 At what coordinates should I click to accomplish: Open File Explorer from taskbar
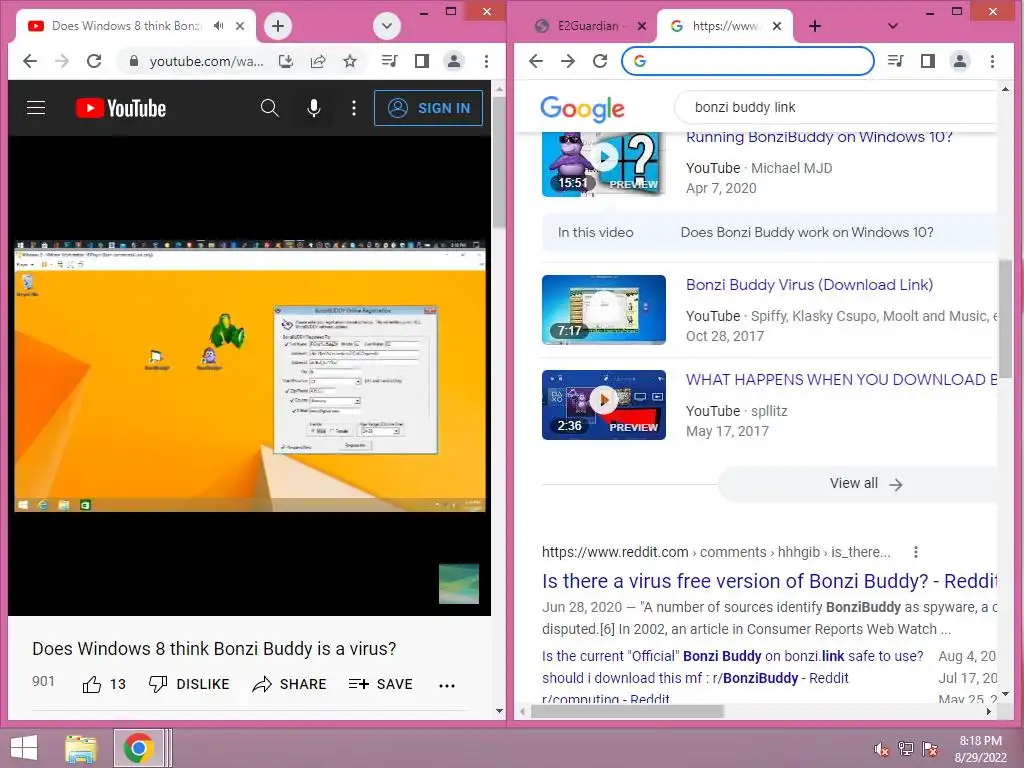[81, 748]
